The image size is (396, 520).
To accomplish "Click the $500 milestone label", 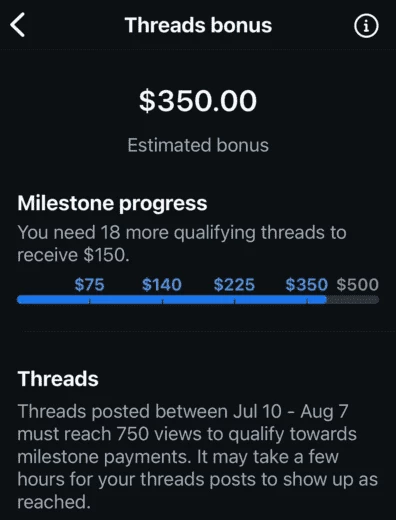I will pyautogui.click(x=357, y=285).
